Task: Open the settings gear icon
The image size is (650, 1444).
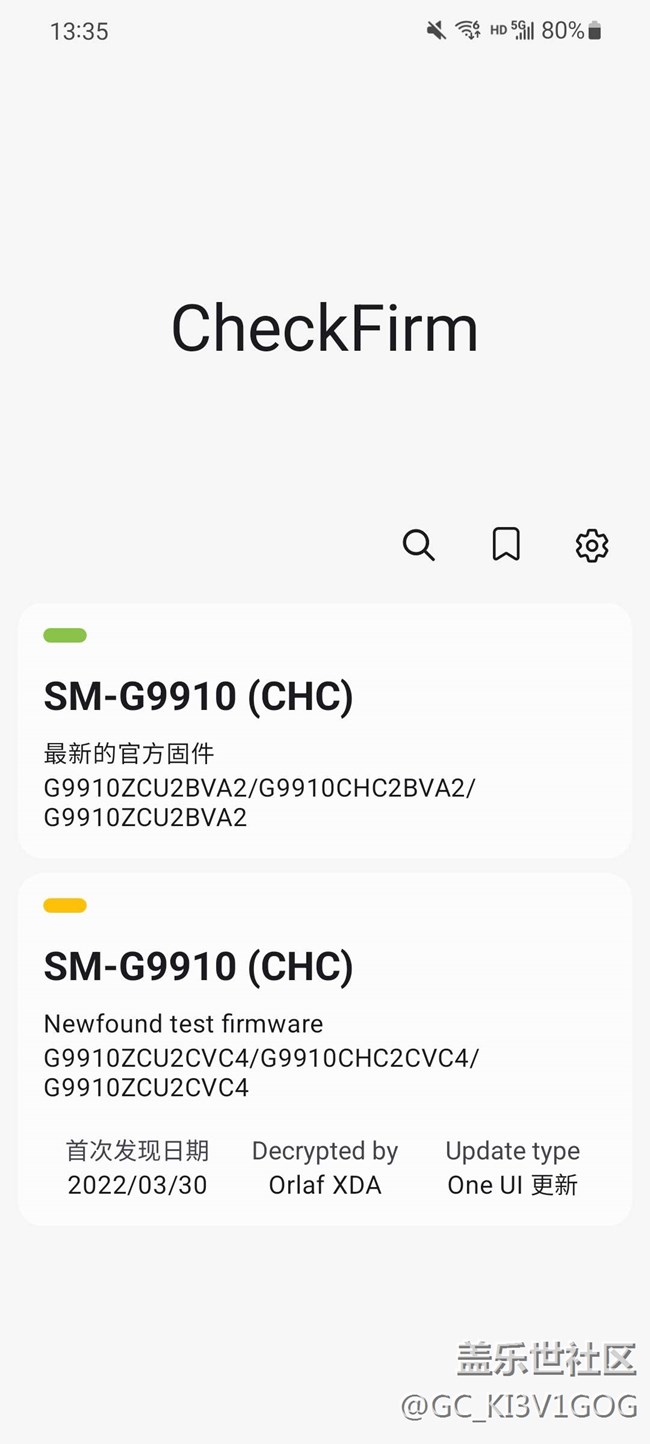Action: tap(592, 545)
